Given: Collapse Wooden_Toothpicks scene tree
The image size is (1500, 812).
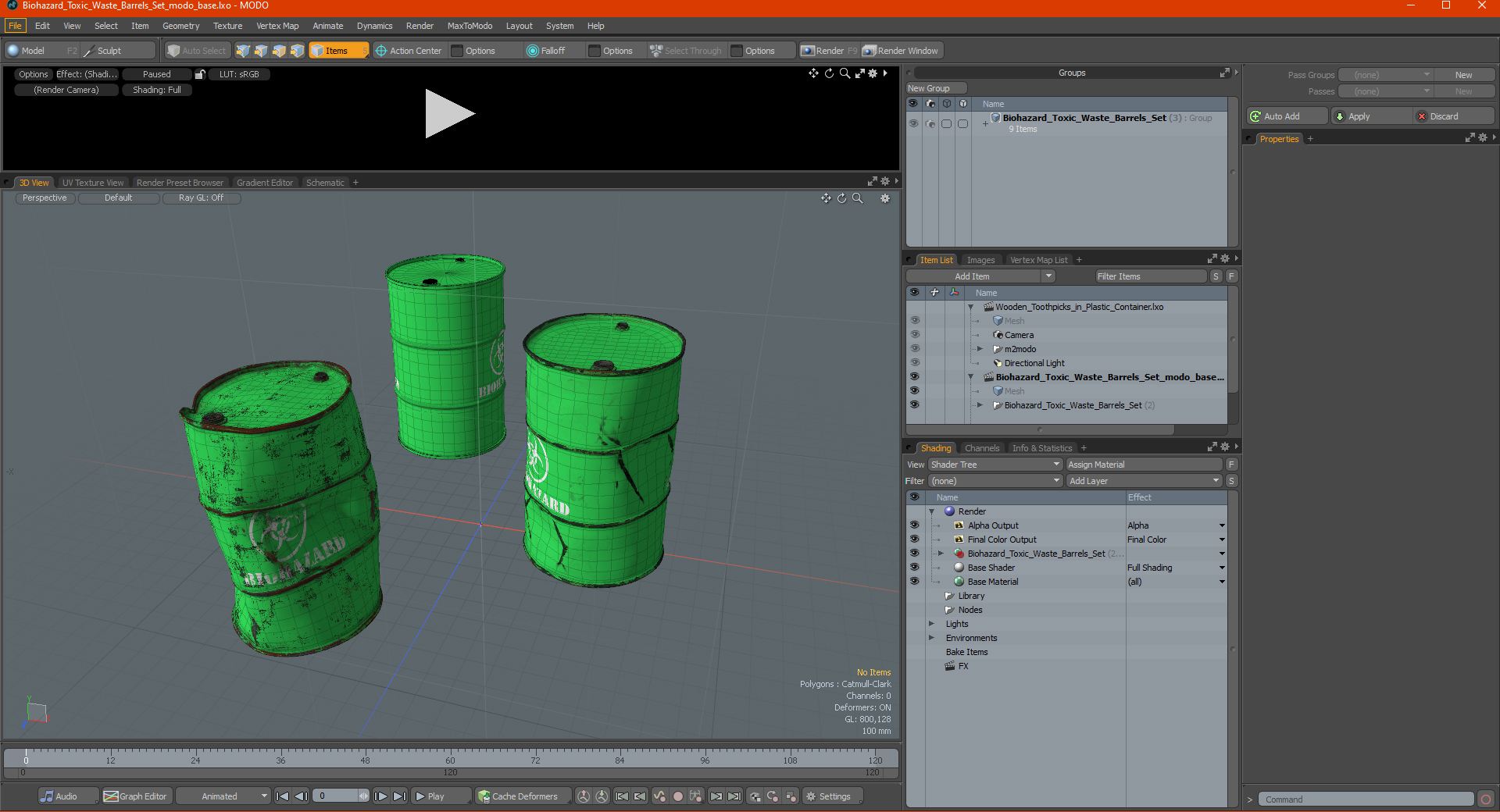Looking at the screenshot, I should tap(971, 307).
